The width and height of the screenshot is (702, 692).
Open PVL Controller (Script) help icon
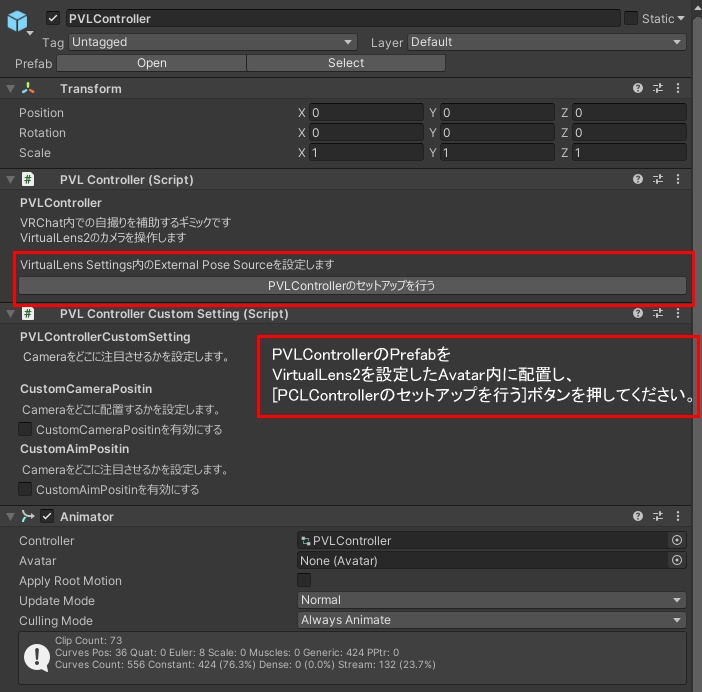pos(638,179)
